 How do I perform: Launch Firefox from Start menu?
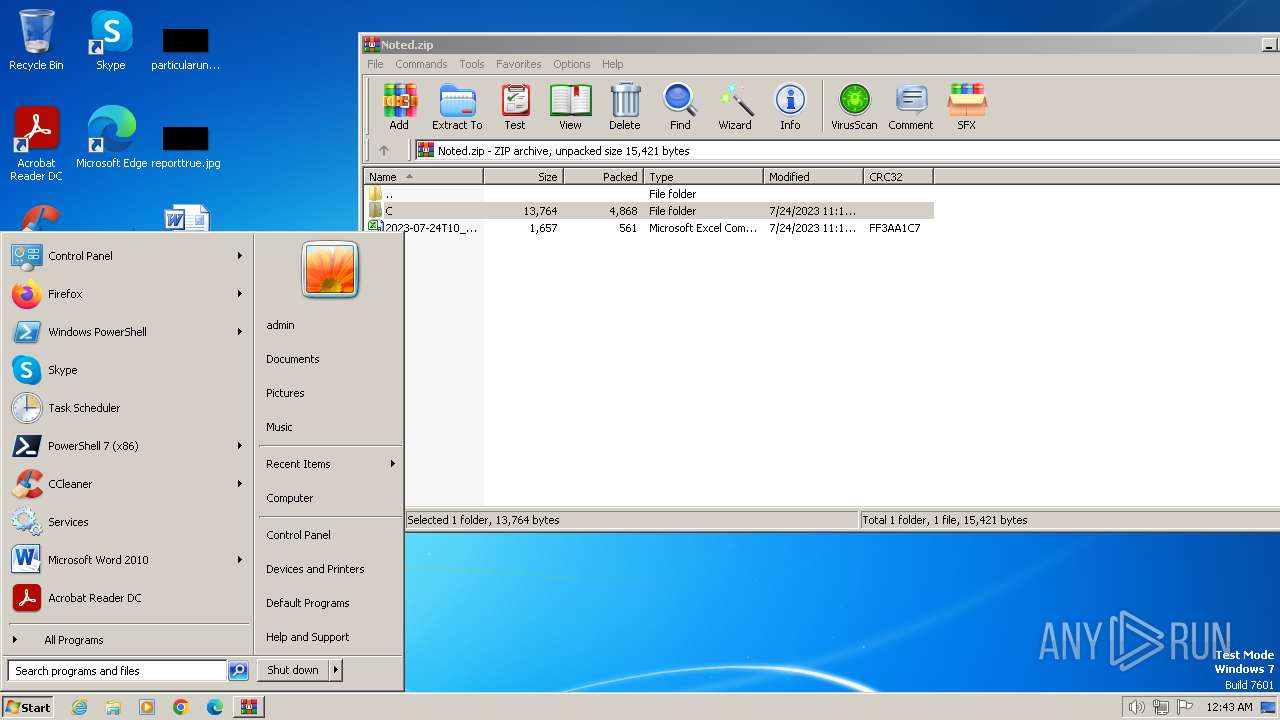click(127, 294)
